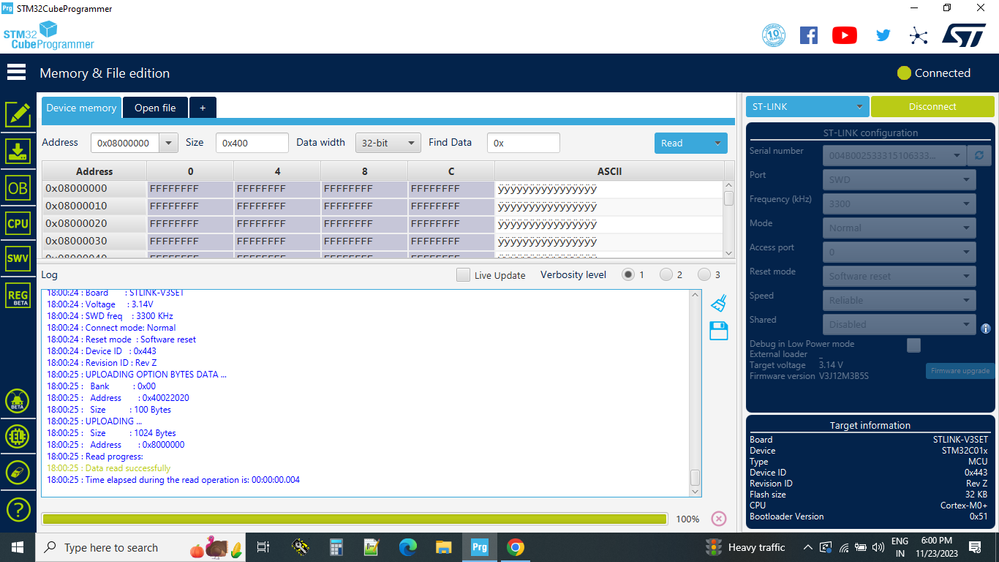Open the YouTube icon
The width and height of the screenshot is (999, 562).
844,35
